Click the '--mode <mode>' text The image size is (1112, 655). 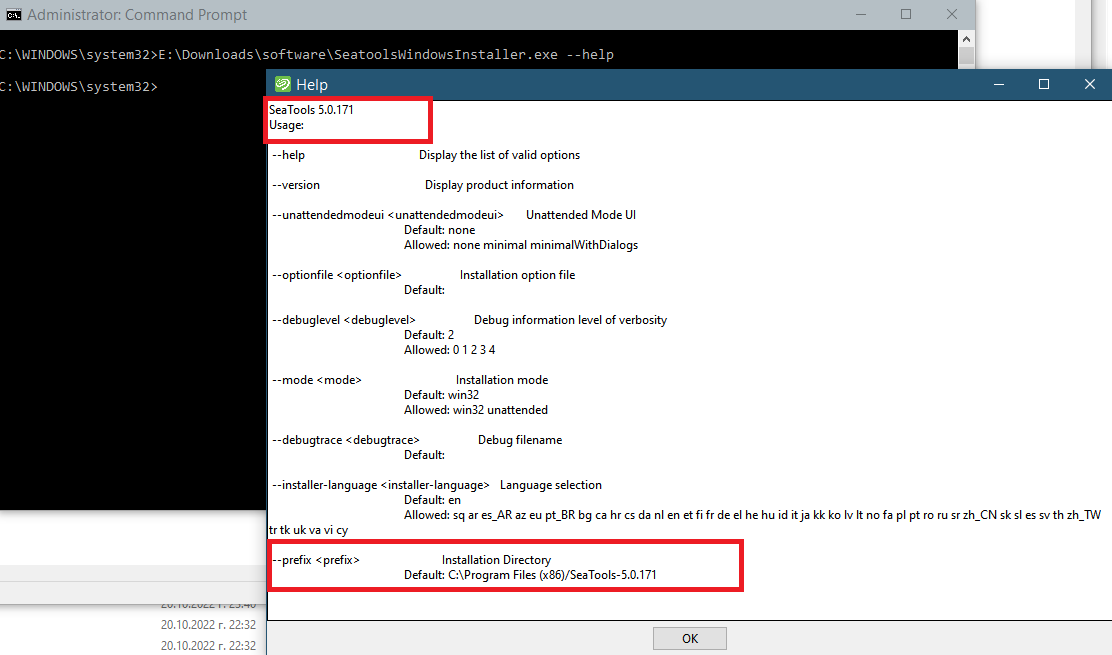(x=317, y=380)
